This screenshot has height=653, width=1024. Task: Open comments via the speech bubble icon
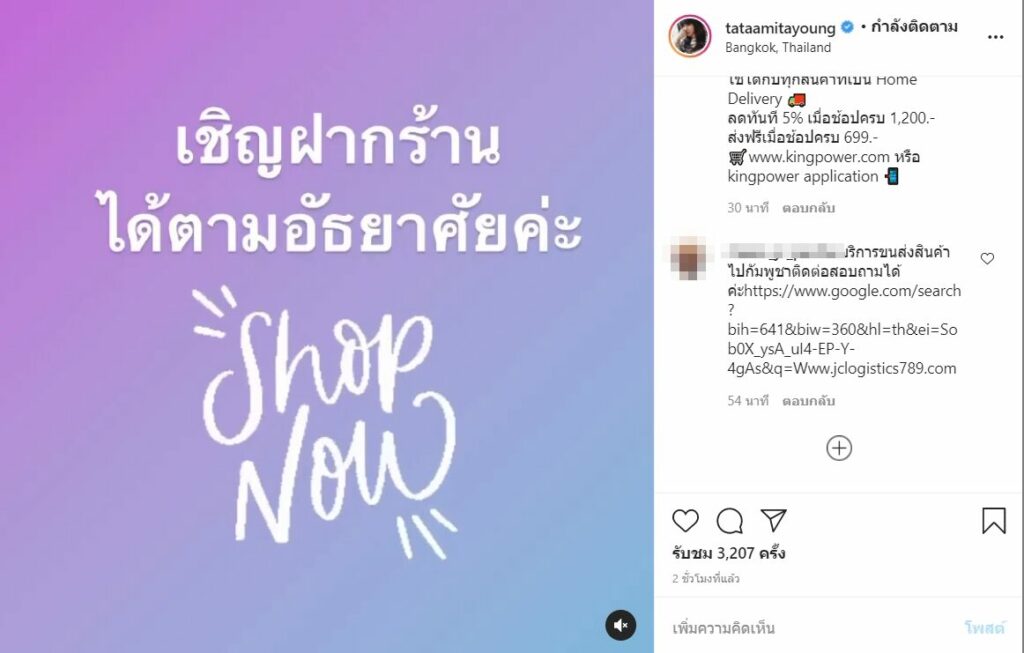(x=729, y=520)
